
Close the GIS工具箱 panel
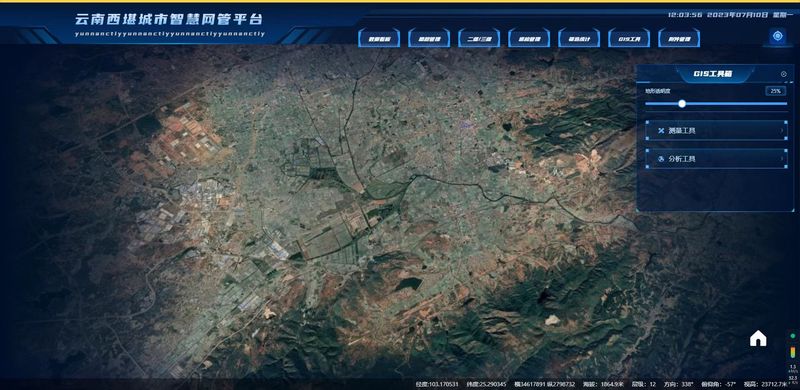pos(784,74)
